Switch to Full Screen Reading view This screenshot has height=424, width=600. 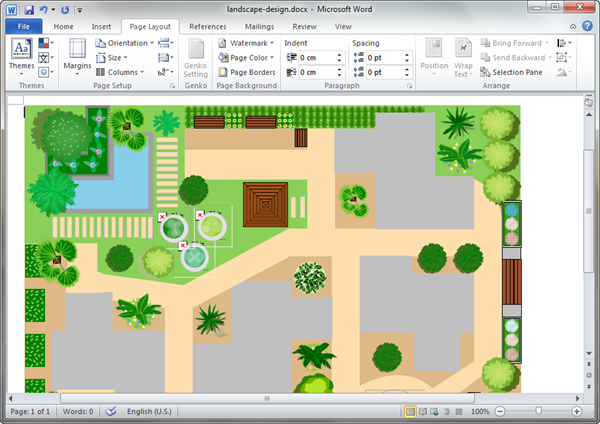(422, 411)
